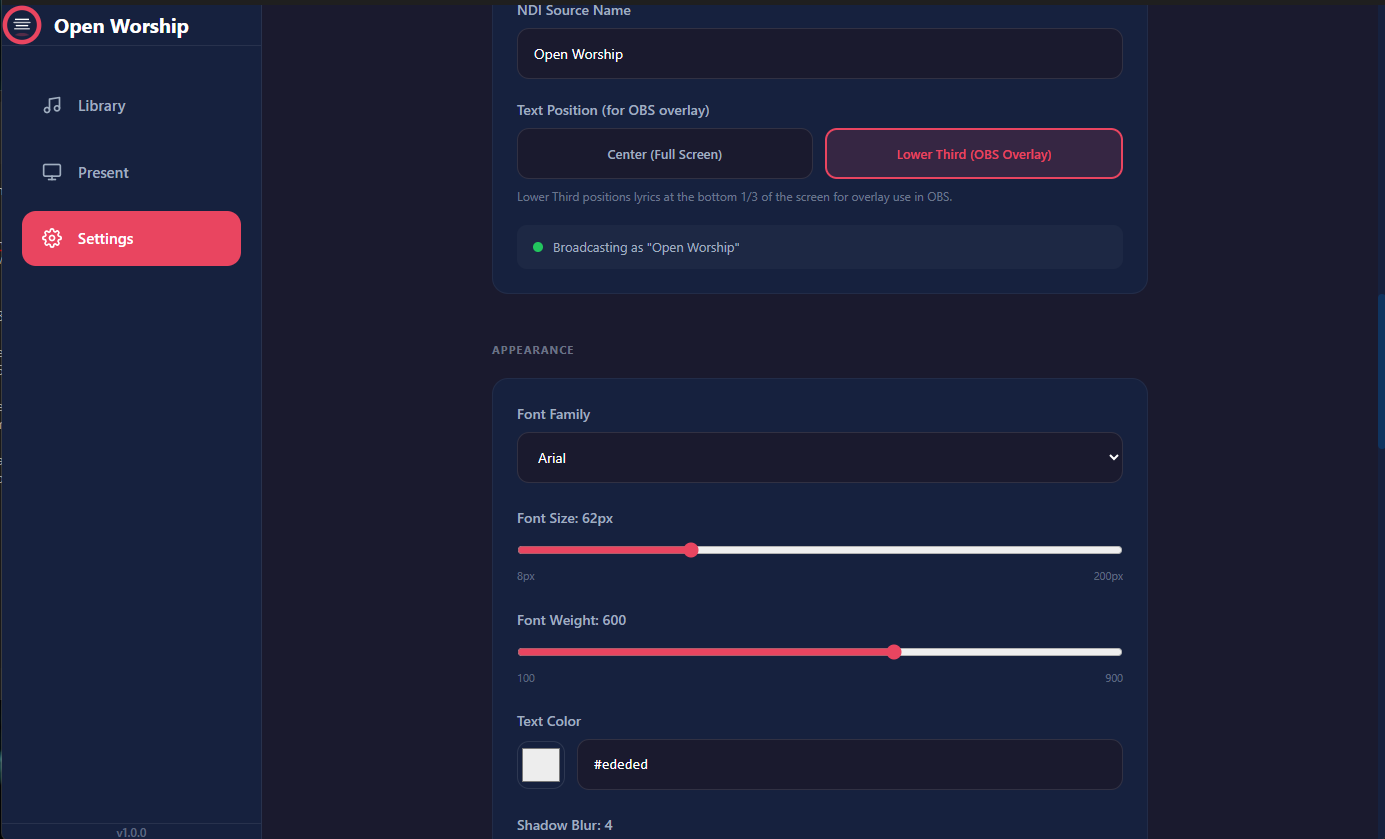1385x839 pixels.
Task: Click the Open Worship app title
Action: [121, 26]
